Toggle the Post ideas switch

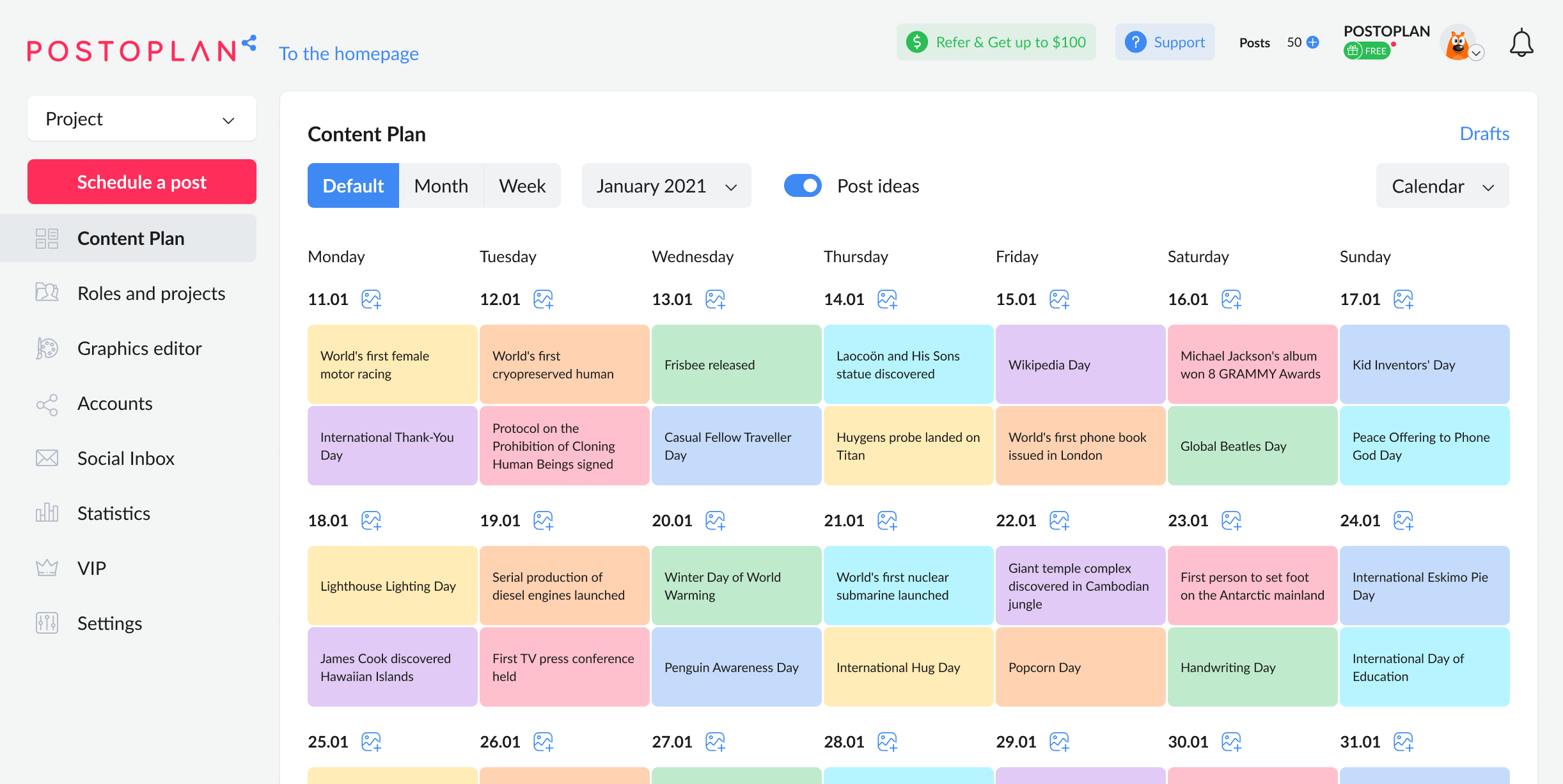(x=803, y=185)
